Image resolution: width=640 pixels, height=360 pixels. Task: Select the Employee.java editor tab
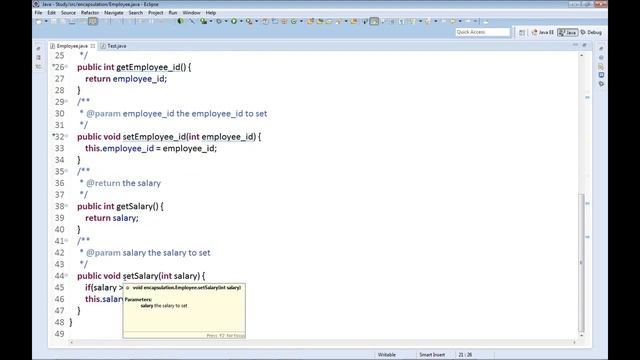click(72, 46)
